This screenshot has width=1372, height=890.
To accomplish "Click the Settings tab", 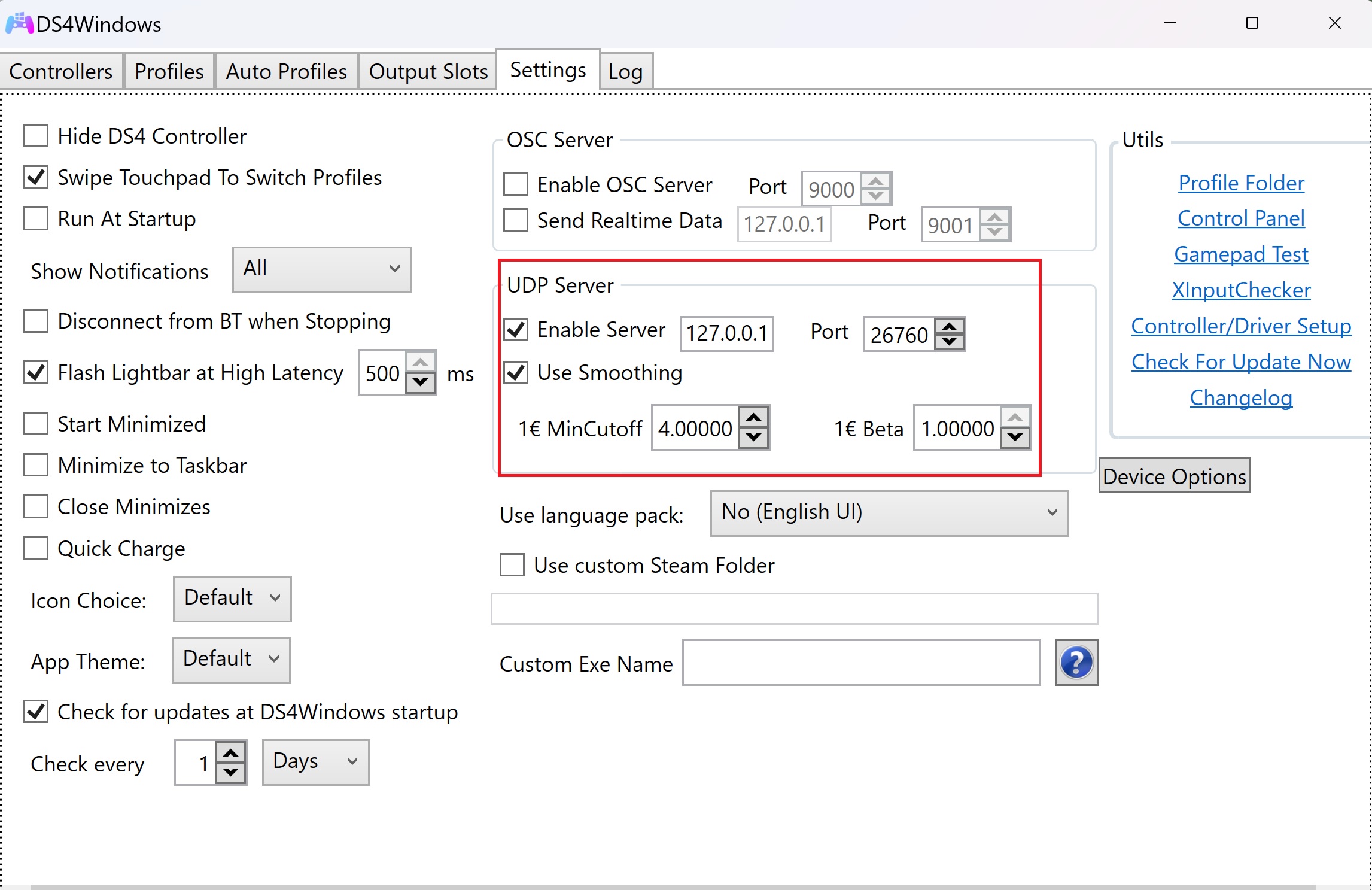I will click(x=548, y=70).
